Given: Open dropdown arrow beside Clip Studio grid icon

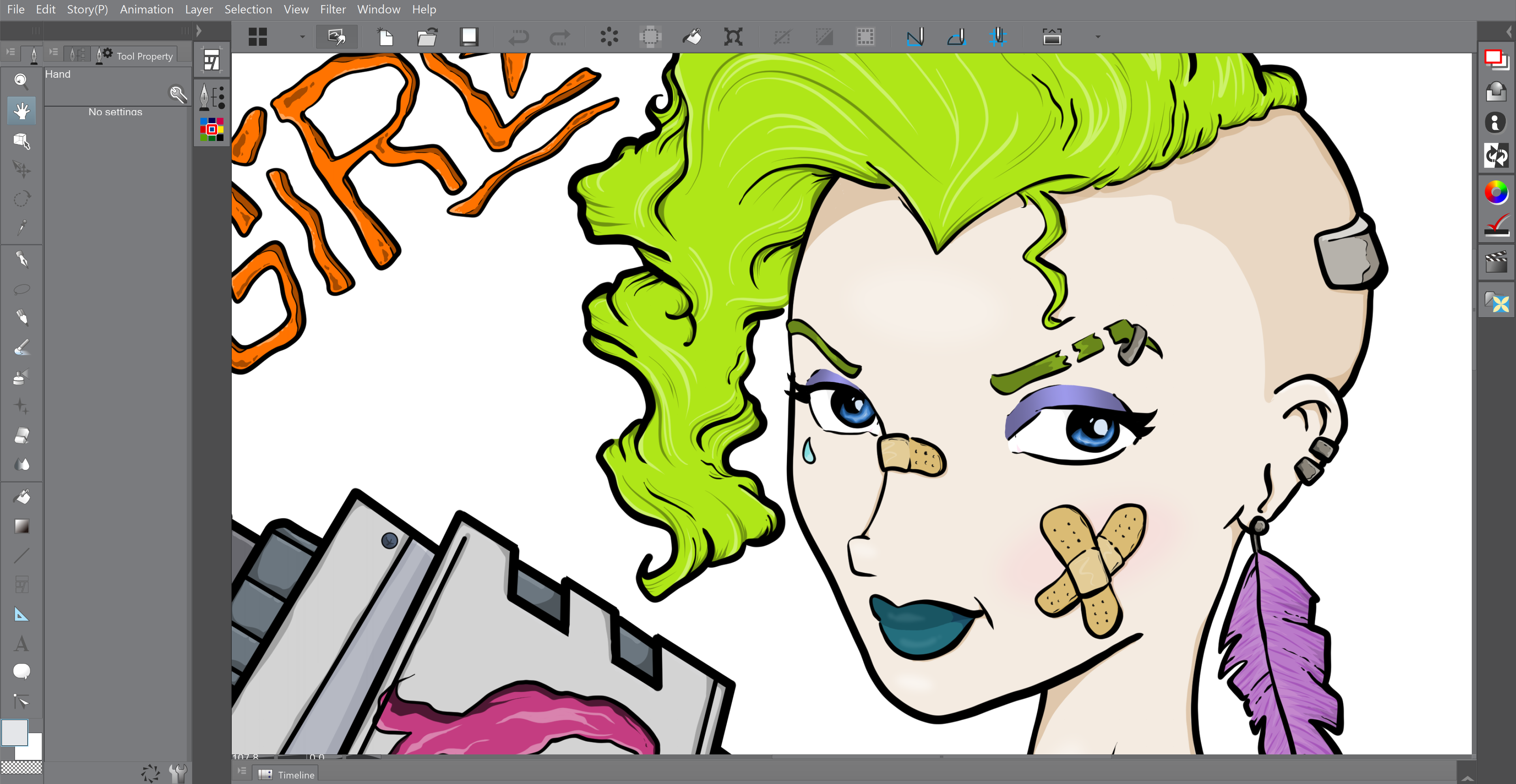Looking at the screenshot, I should tap(302, 37).
